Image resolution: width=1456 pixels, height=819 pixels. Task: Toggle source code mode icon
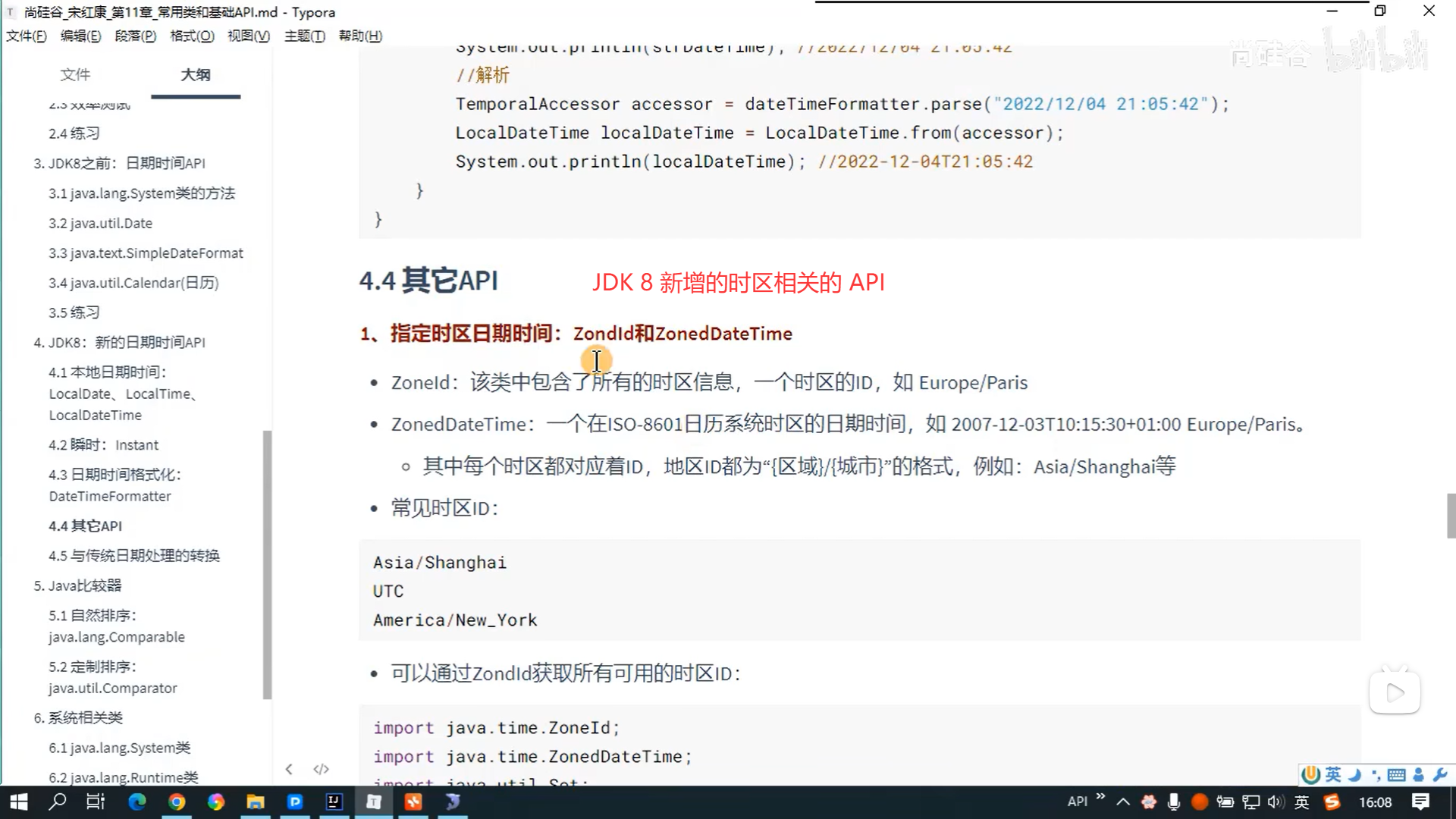pos(321,769)
